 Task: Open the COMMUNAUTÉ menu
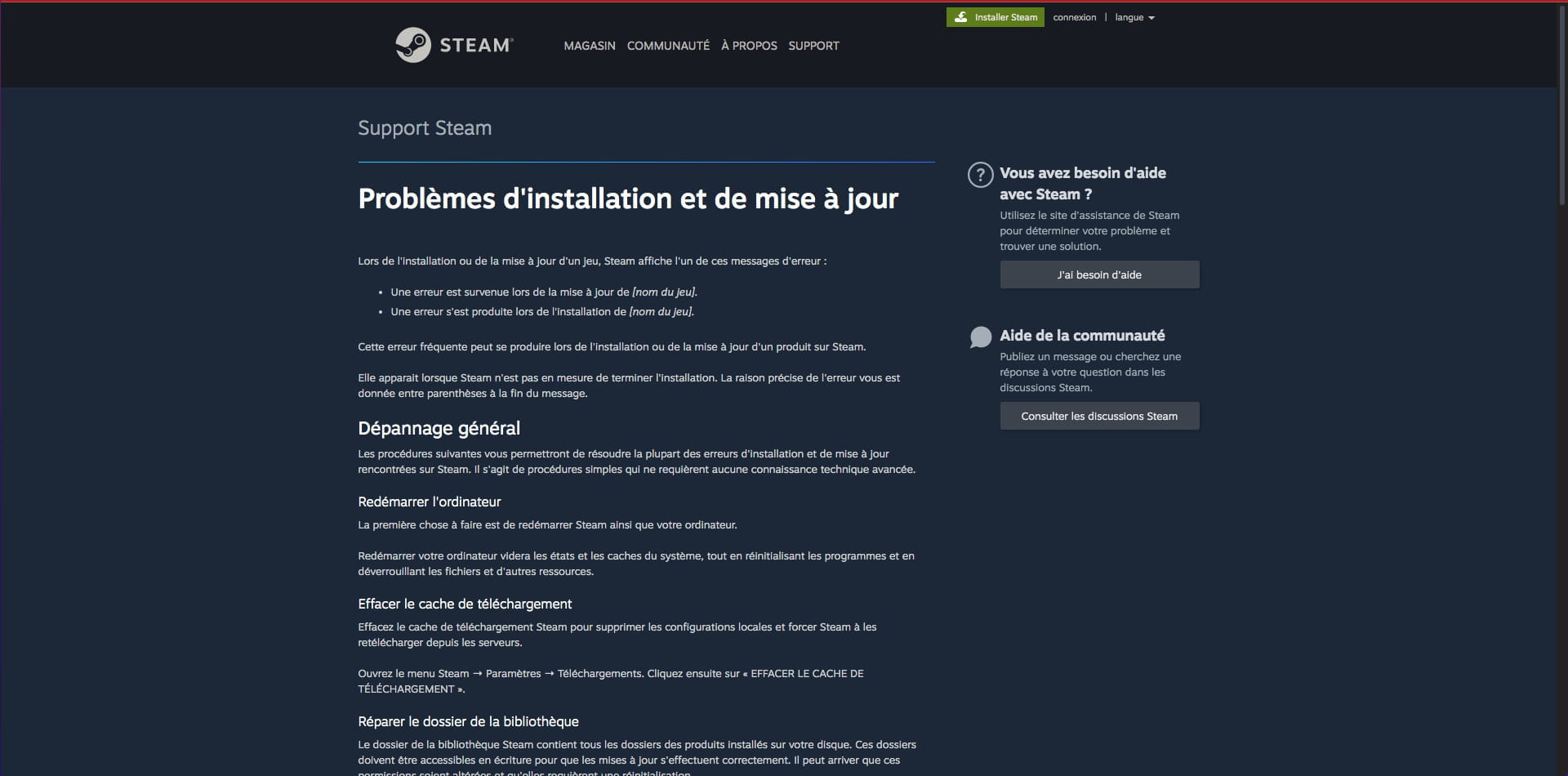[x=668, y=46]
